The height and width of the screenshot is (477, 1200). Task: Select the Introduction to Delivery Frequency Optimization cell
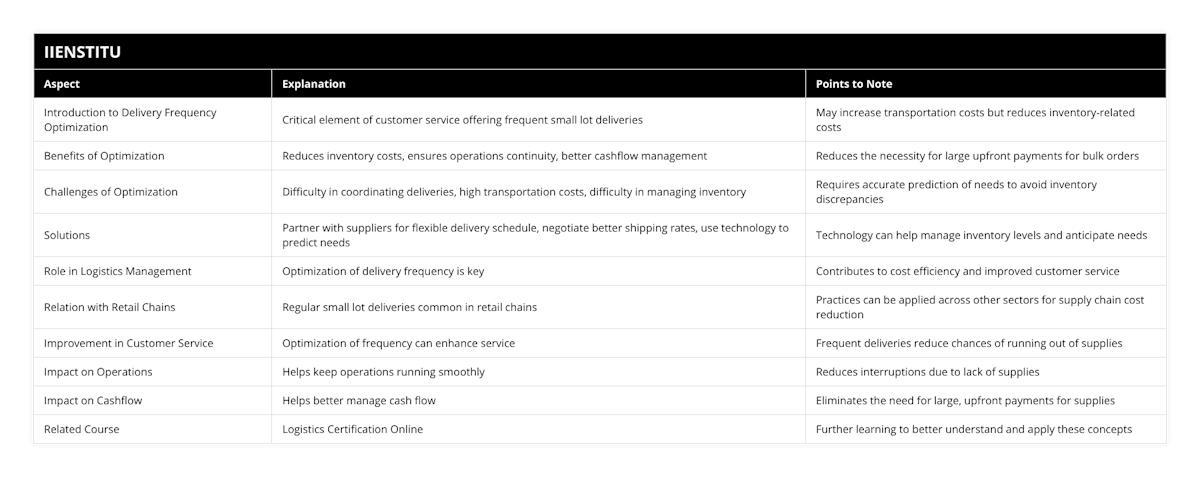(130, 120)
